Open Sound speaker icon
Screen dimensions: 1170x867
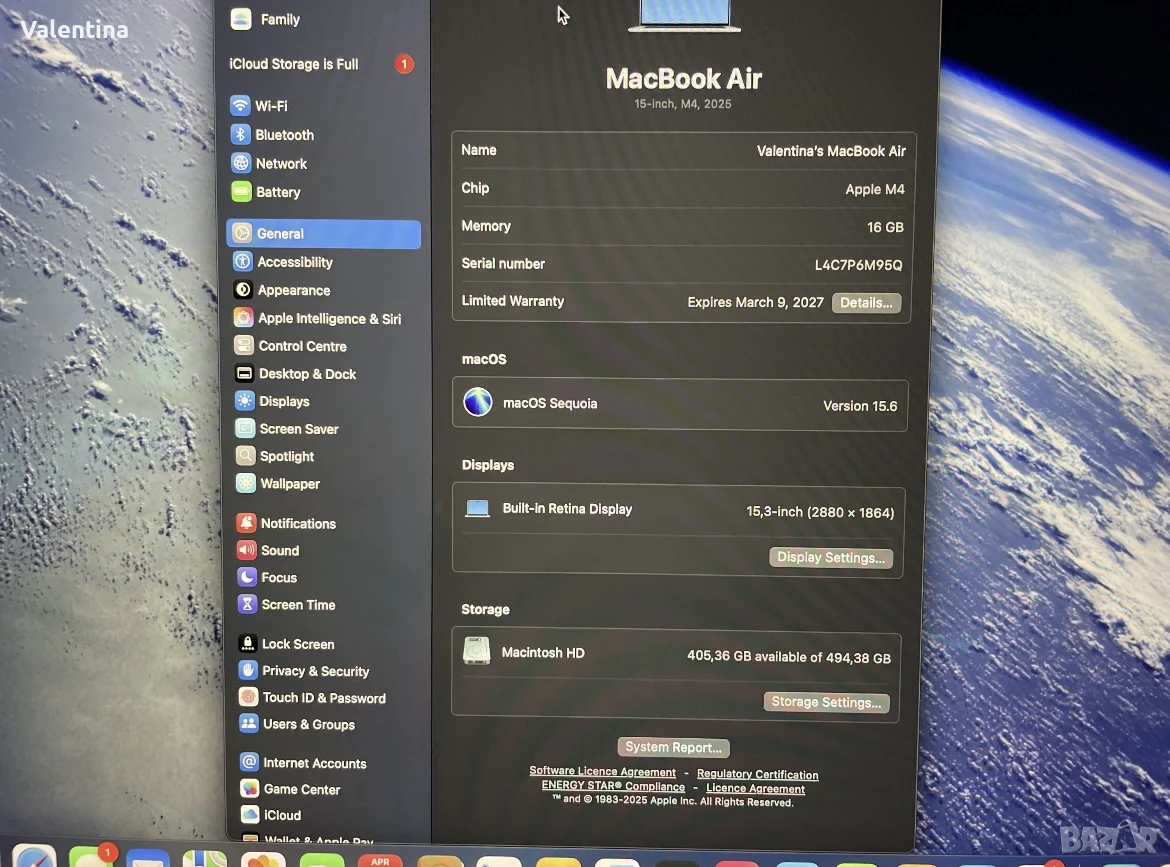point(247,550)
